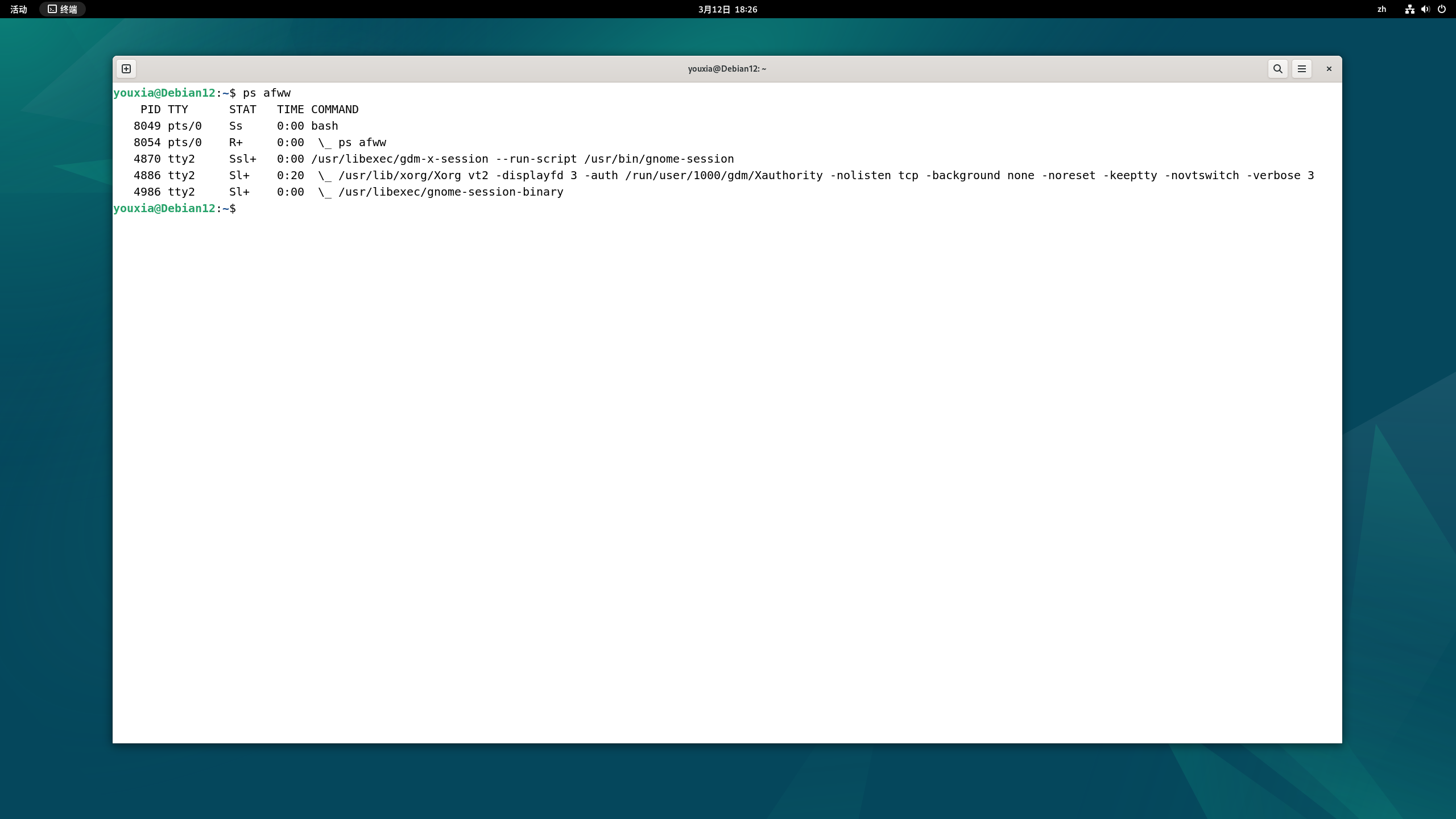
Task: Select the word bash in process list
Action: click(324, 126)
